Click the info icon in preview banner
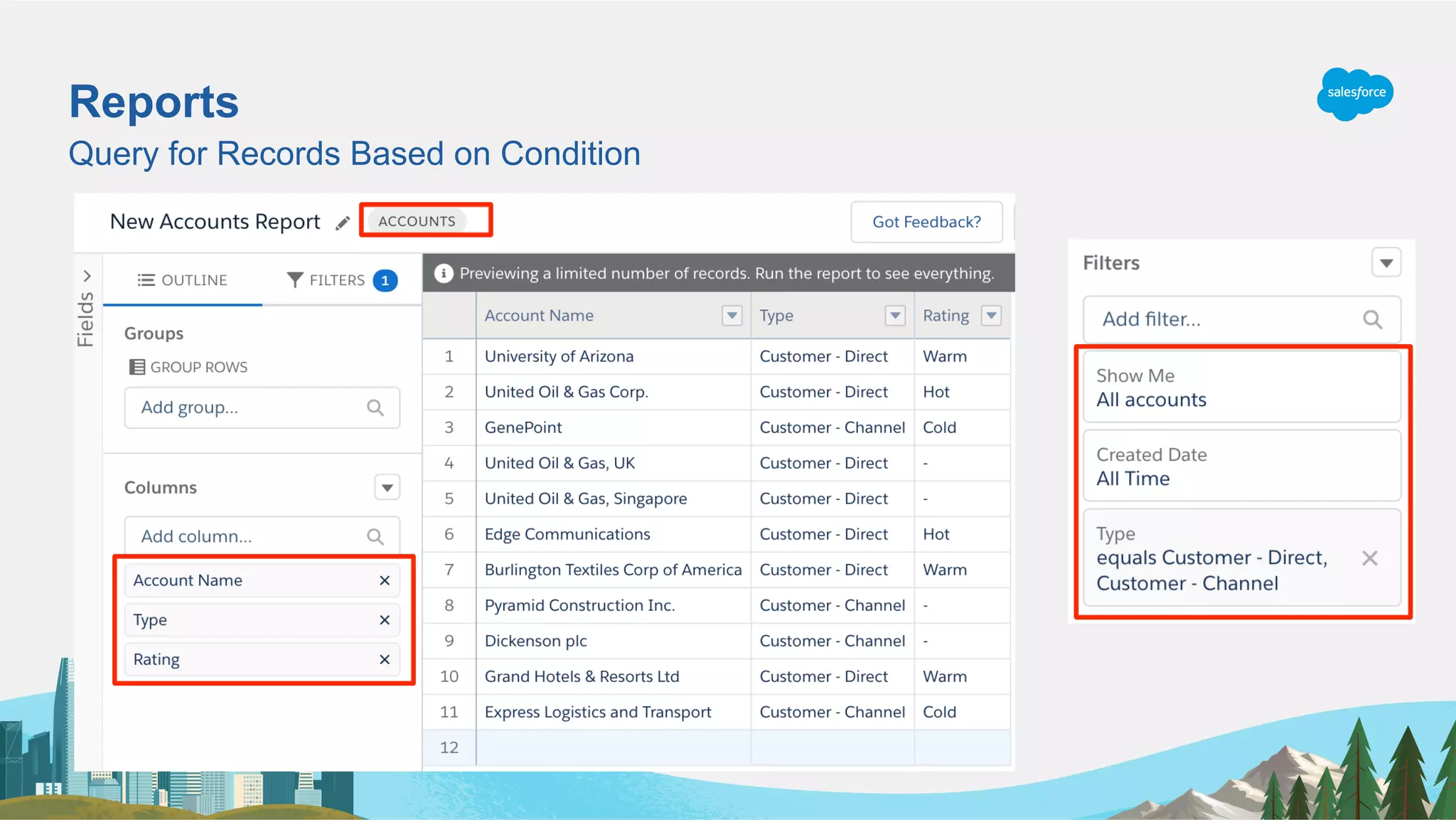 coord(444,273)
